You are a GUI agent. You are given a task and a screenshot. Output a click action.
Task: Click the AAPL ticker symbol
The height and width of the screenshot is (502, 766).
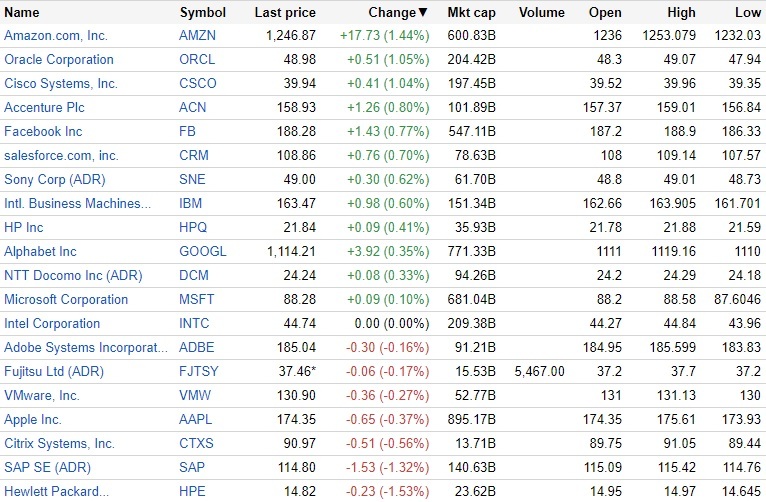pyautogui.click(x=197, y=419)
